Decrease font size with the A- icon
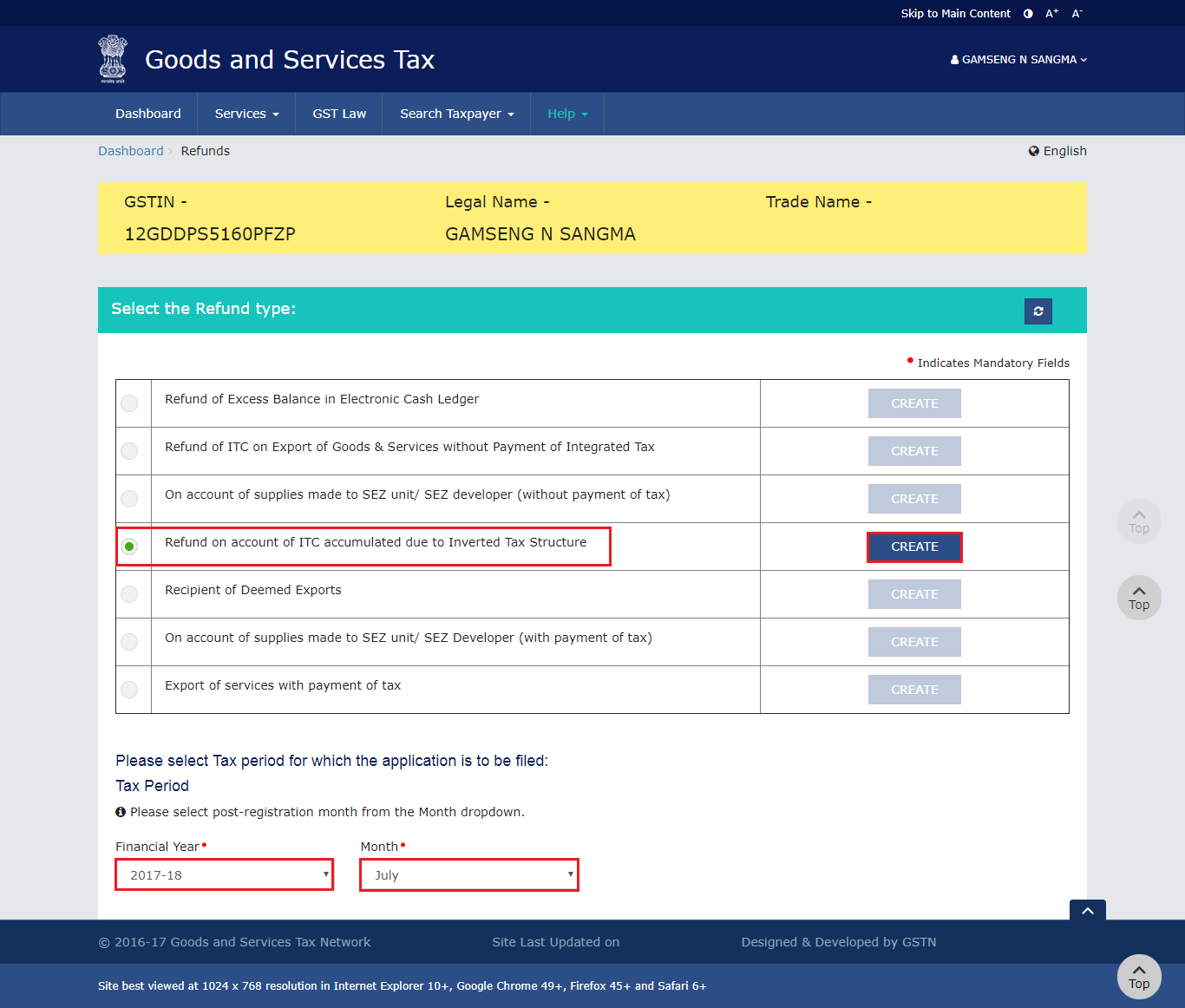This screenshot has height=1008, width=1185. tap(1077, 13)
